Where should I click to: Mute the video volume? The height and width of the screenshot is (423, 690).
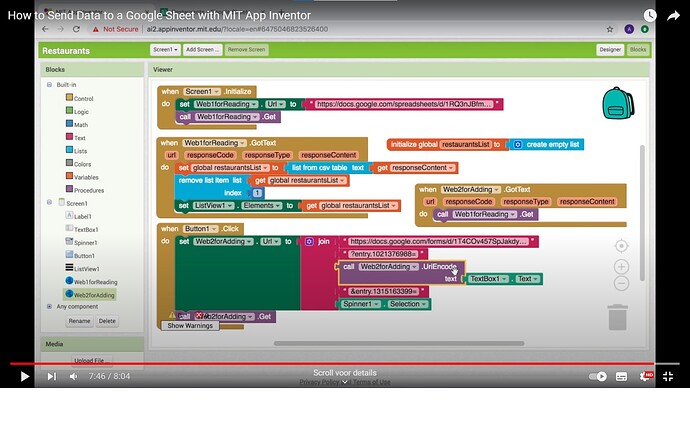73,376
